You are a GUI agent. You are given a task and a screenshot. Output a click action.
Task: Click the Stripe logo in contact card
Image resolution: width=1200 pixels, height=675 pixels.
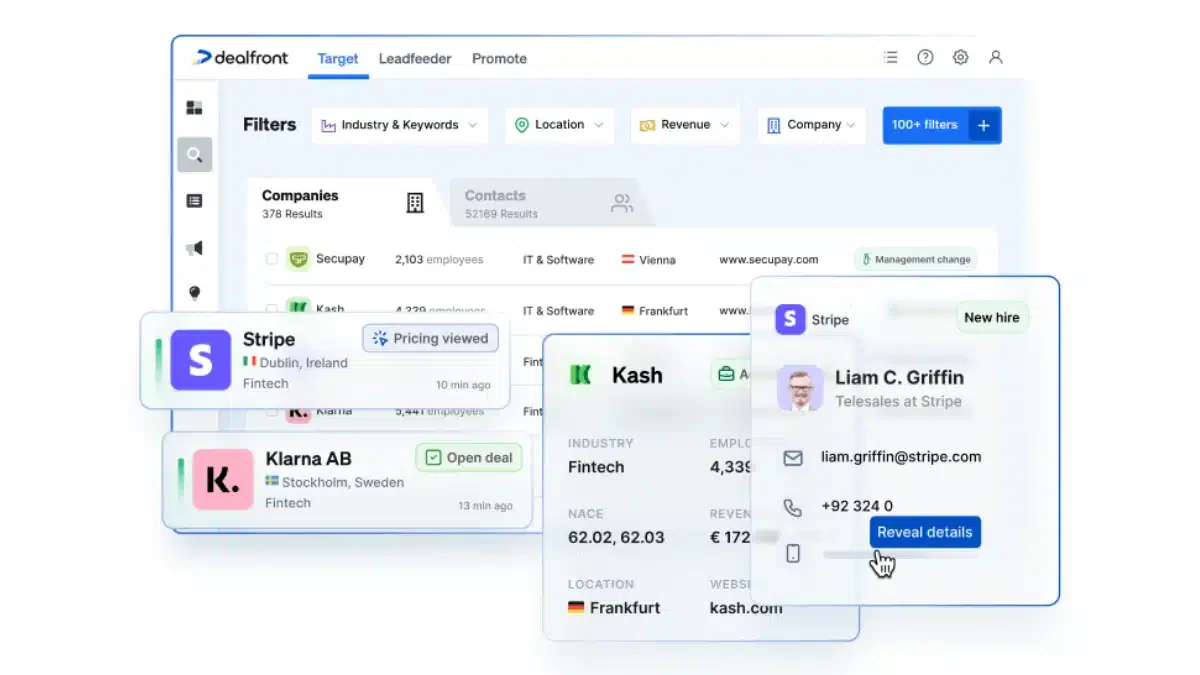790,319
